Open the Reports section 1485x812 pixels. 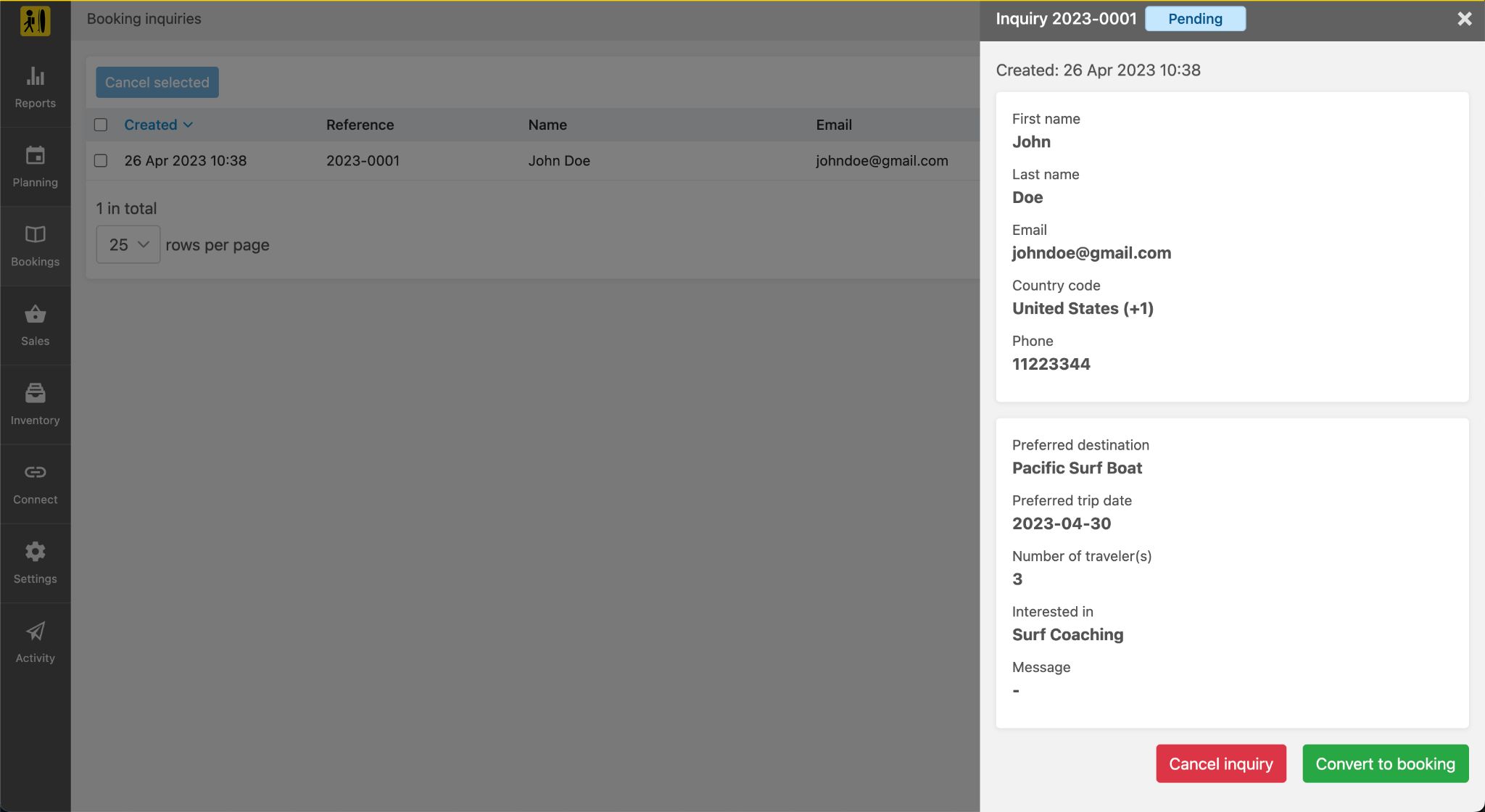point(35,87)
